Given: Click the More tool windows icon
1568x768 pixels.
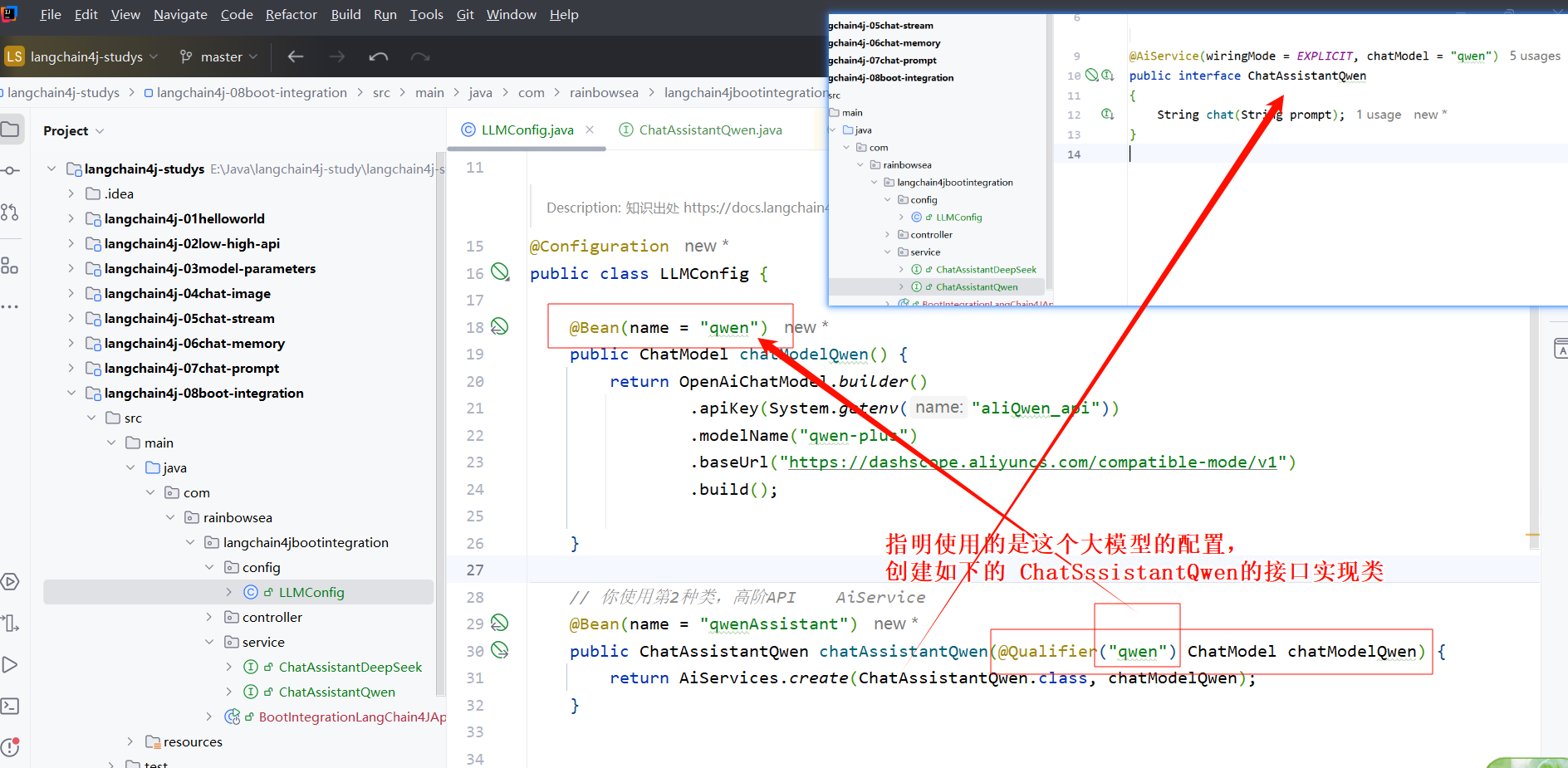Looking at the screenshot, I should click(x=12, y=306).
